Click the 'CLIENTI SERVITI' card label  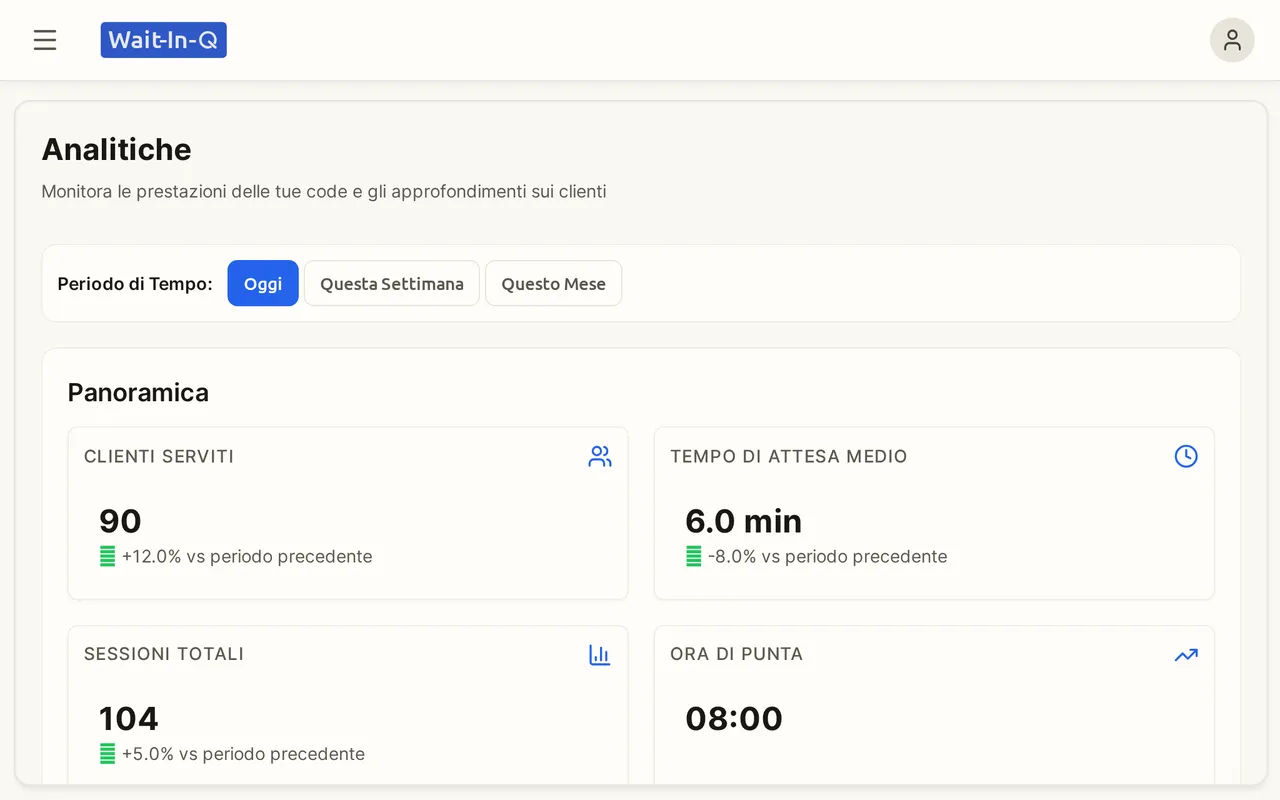pos(159,457)
